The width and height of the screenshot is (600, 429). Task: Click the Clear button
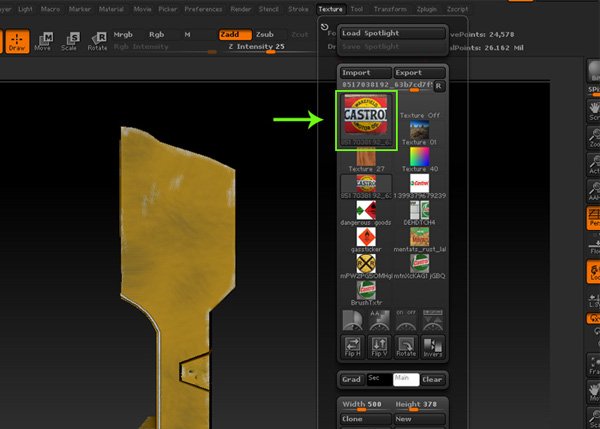tap(432, 380)
